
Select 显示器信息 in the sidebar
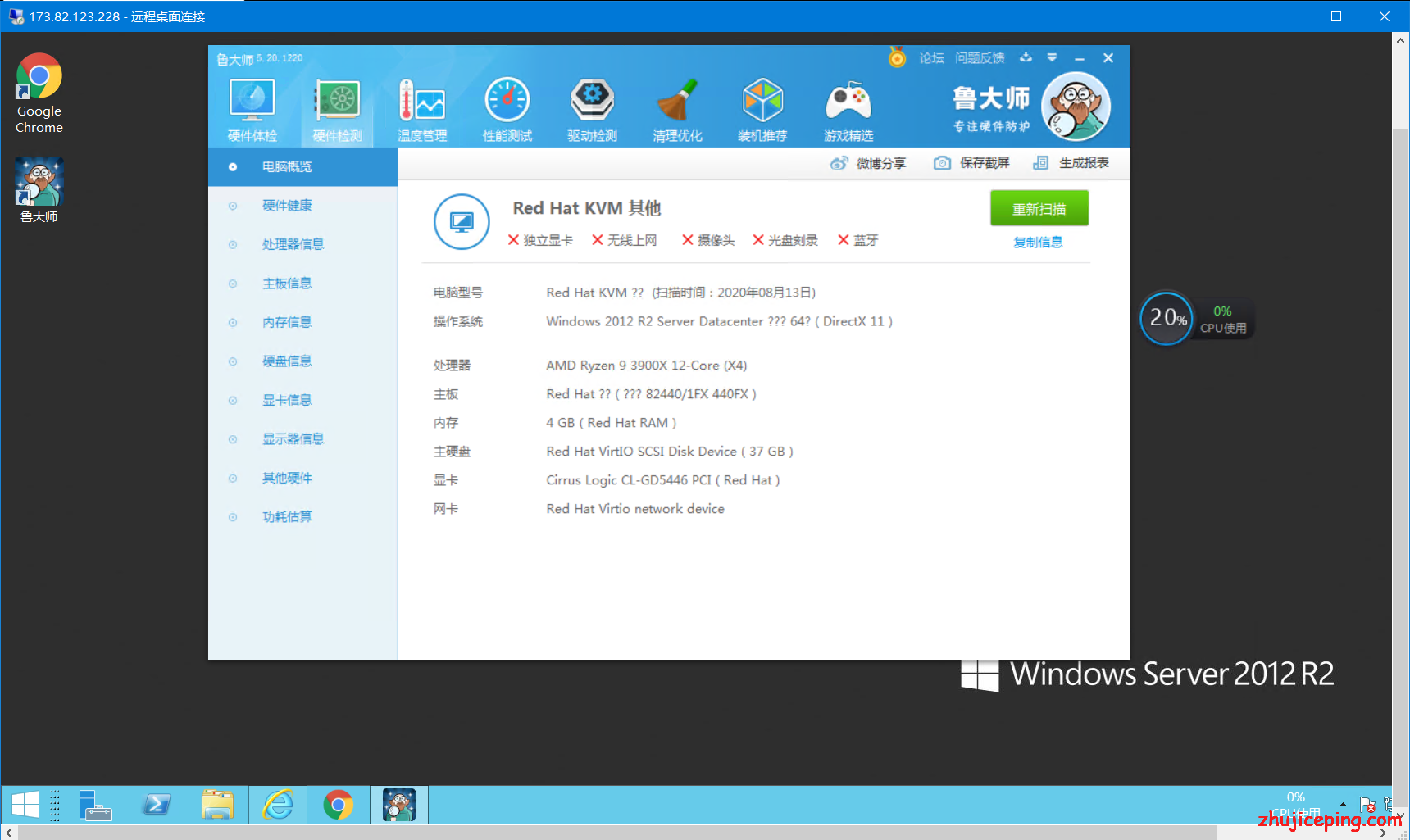tap(302, 439)
